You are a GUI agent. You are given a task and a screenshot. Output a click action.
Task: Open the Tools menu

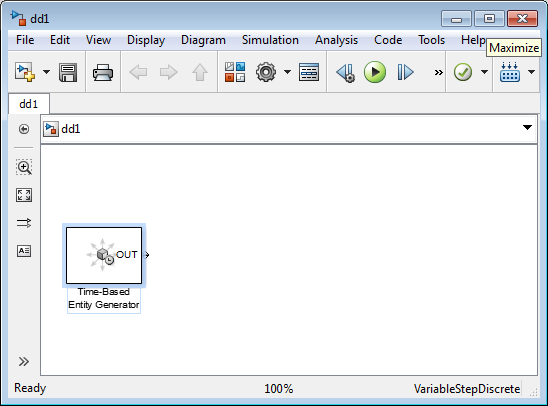point(431,40)
